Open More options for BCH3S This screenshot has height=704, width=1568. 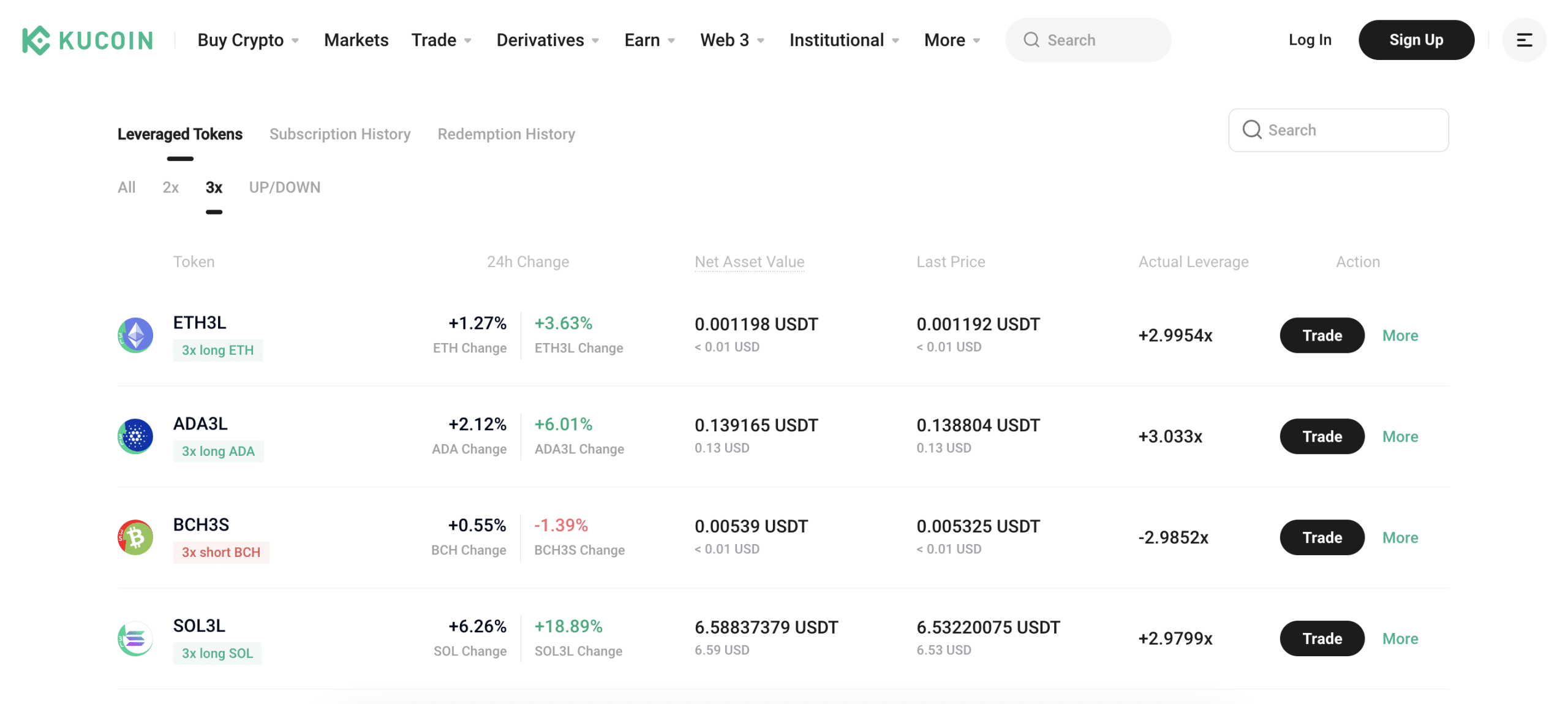pos(1400,538)
